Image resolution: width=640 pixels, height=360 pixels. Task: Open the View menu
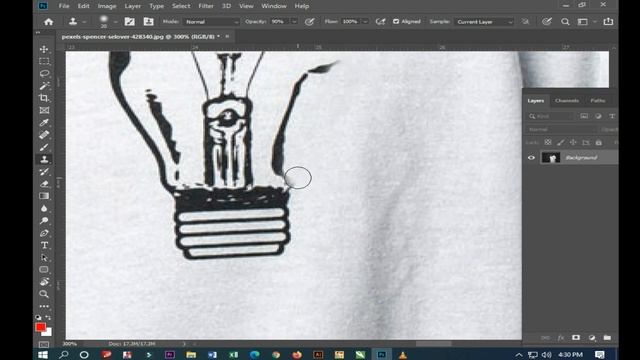(x=246, y=6)
